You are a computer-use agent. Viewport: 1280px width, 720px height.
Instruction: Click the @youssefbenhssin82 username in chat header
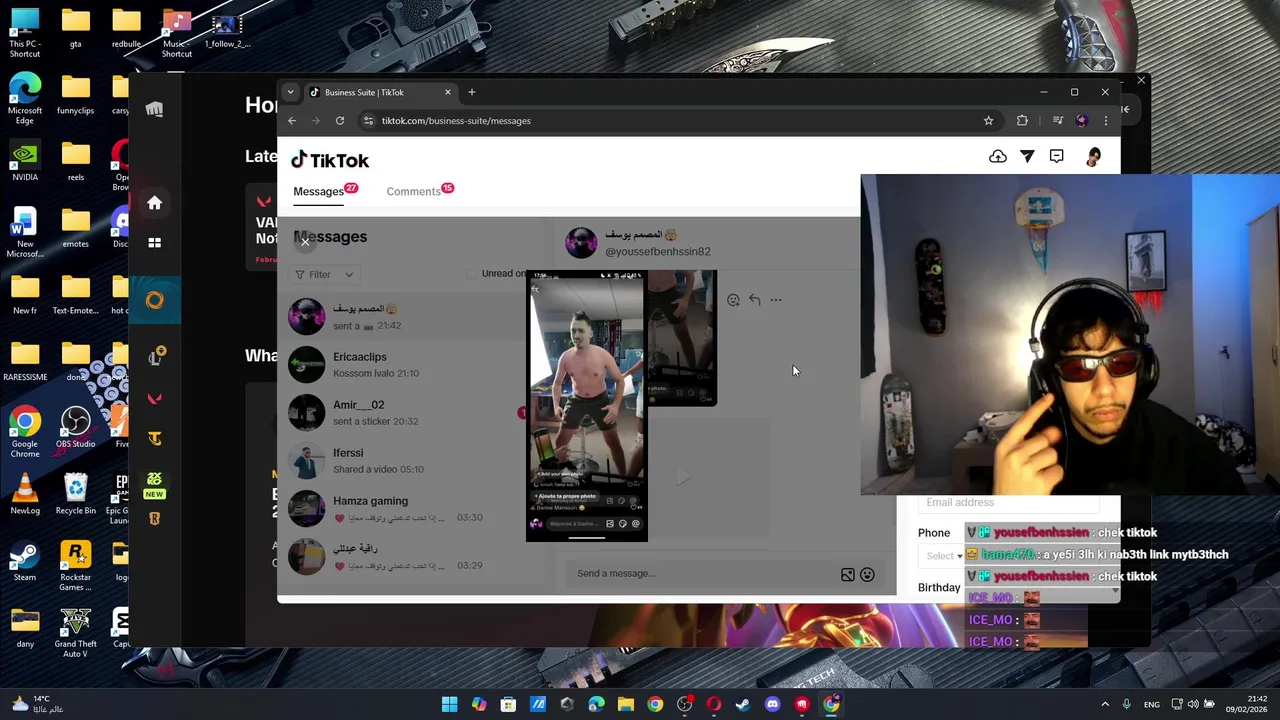tap(658, 252)
